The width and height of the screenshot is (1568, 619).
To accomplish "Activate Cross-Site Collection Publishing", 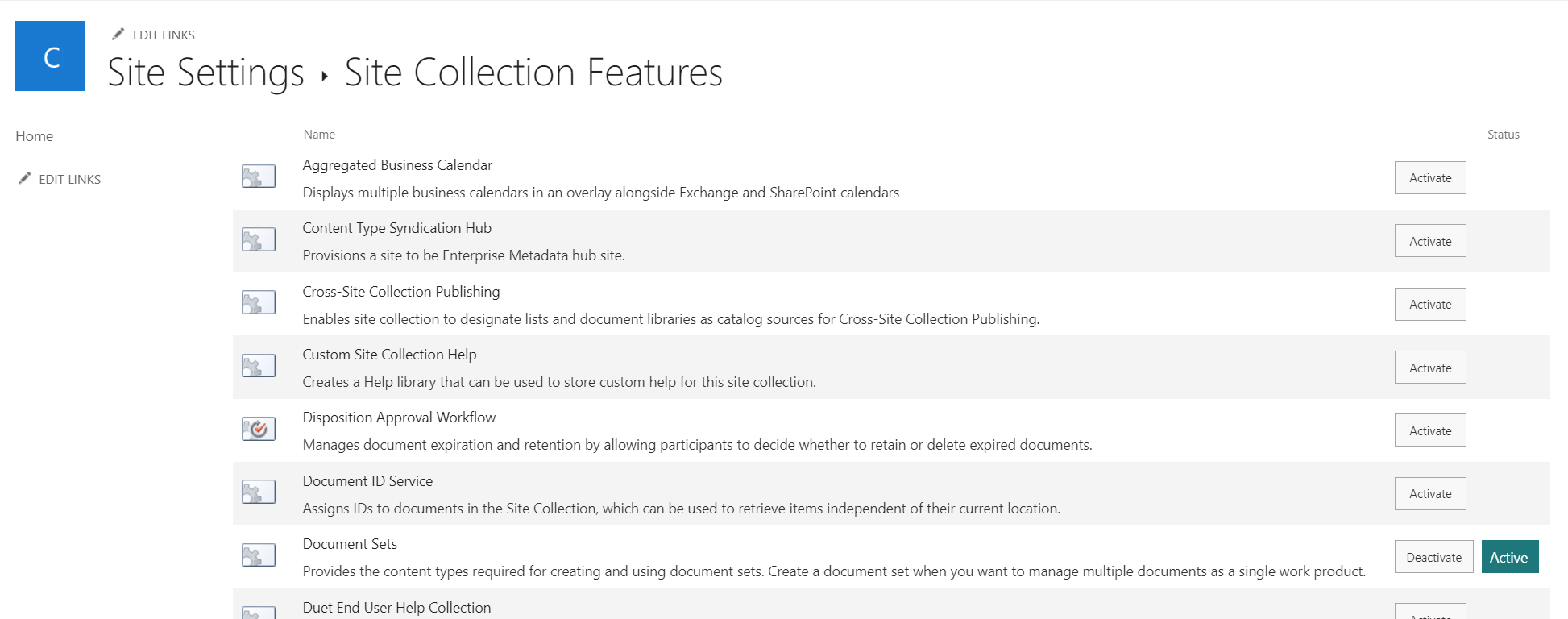I will (x=1429, y=304).
